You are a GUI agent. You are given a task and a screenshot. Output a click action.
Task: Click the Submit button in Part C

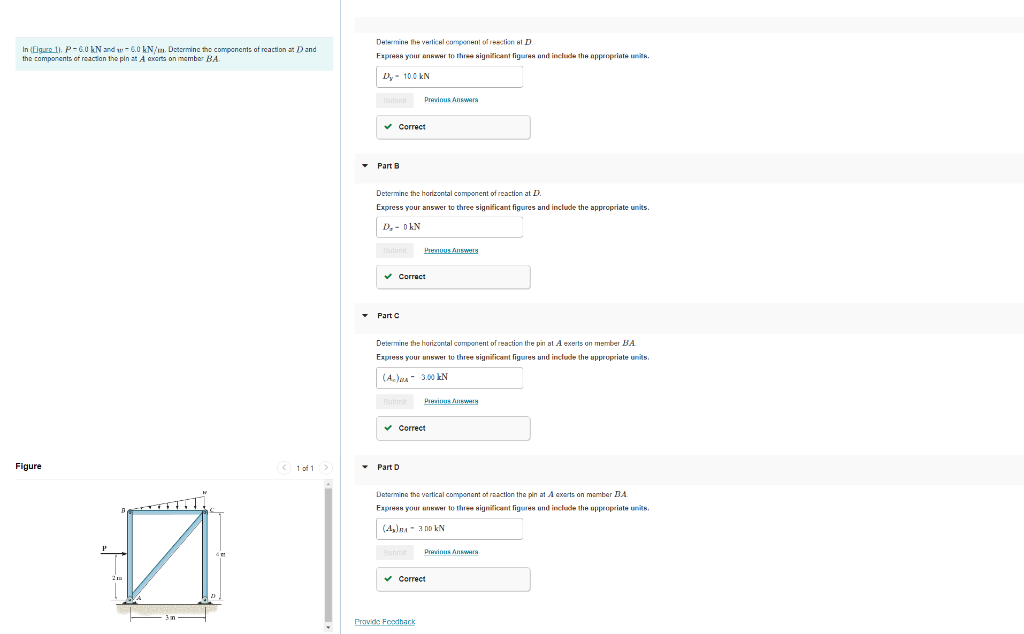click(394, 402)
